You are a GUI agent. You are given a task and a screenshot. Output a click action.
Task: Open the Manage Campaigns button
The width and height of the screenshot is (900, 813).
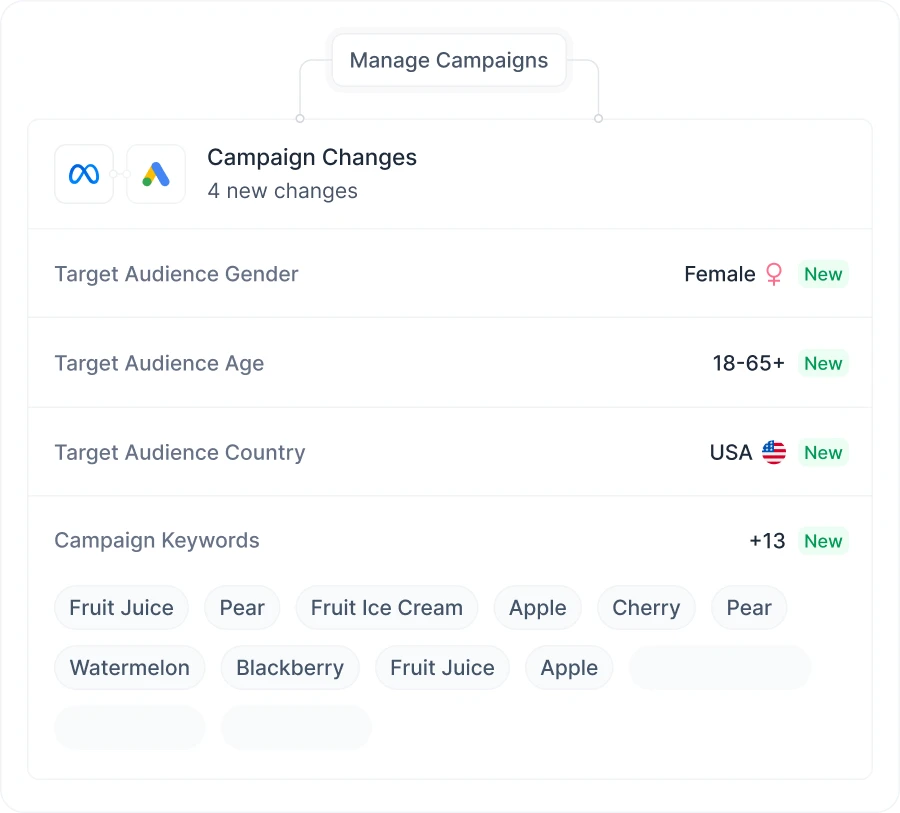click(x=449, y=60)
